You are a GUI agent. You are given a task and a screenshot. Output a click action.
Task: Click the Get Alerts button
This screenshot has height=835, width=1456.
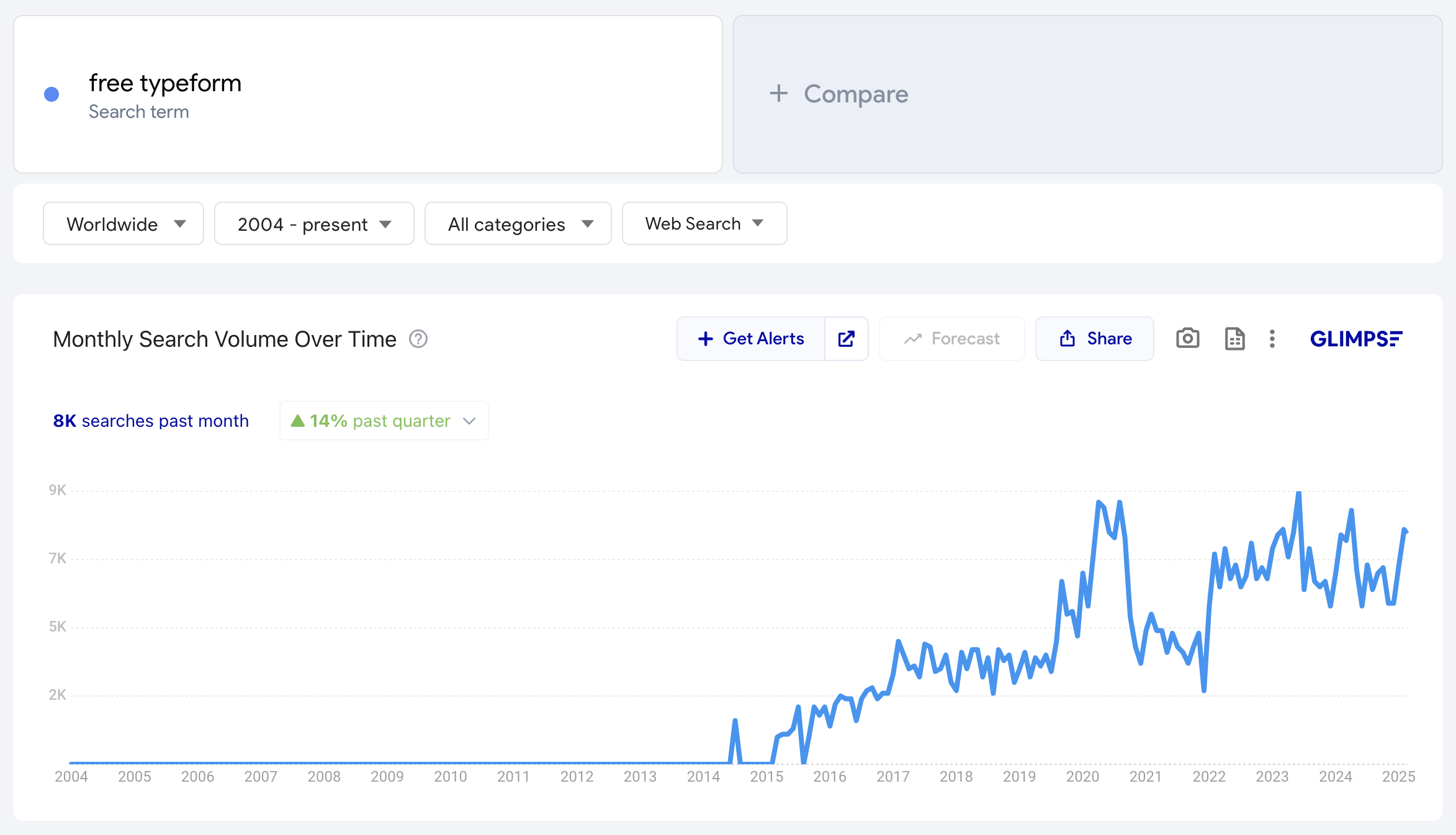tap(751, 339)
